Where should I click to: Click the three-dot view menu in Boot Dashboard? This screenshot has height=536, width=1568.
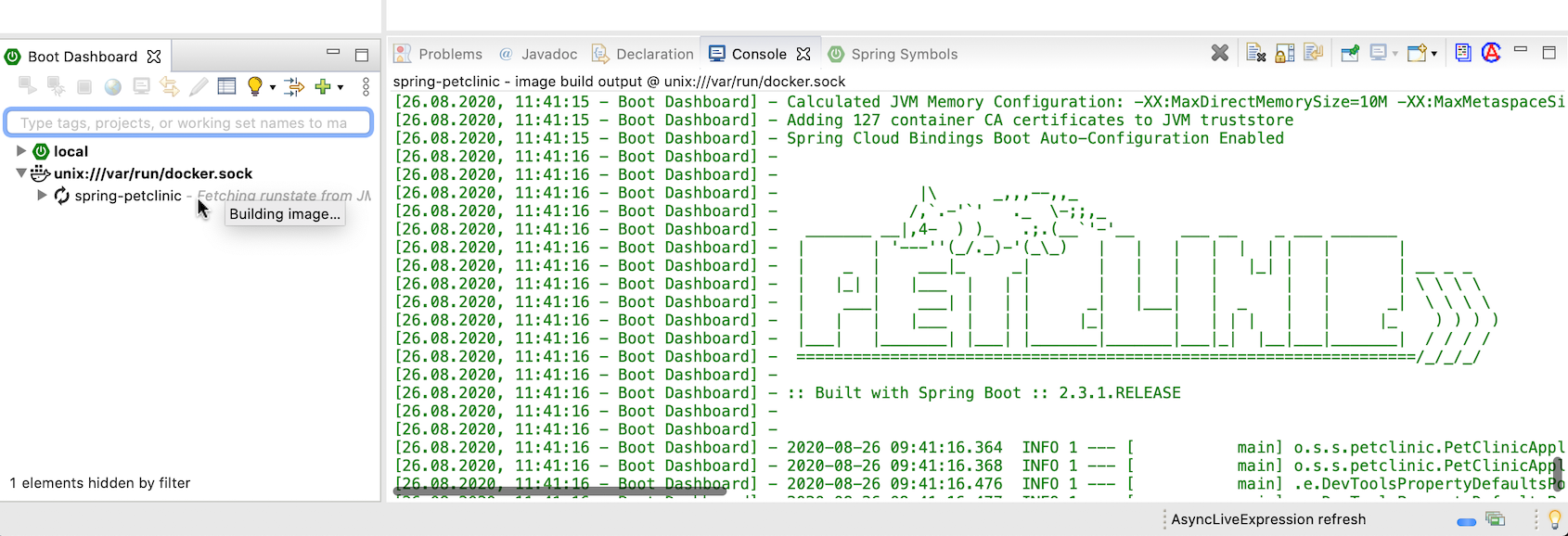coord(366,86)
